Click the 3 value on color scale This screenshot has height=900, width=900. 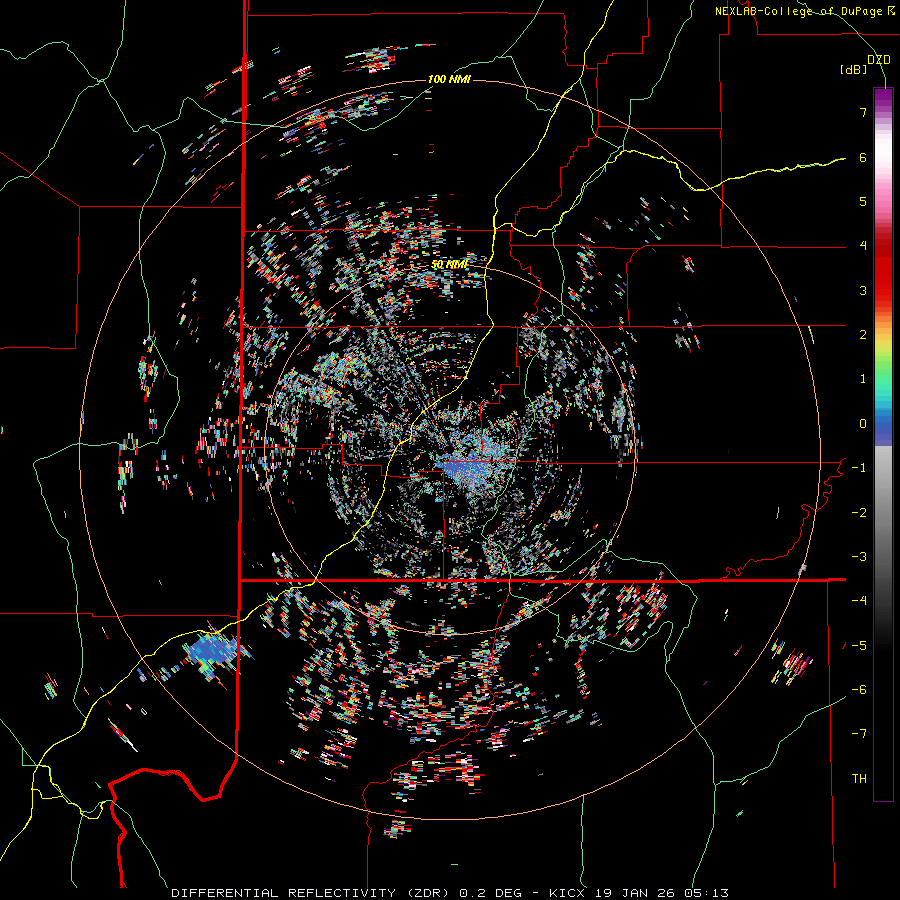(x=863, y=290)
